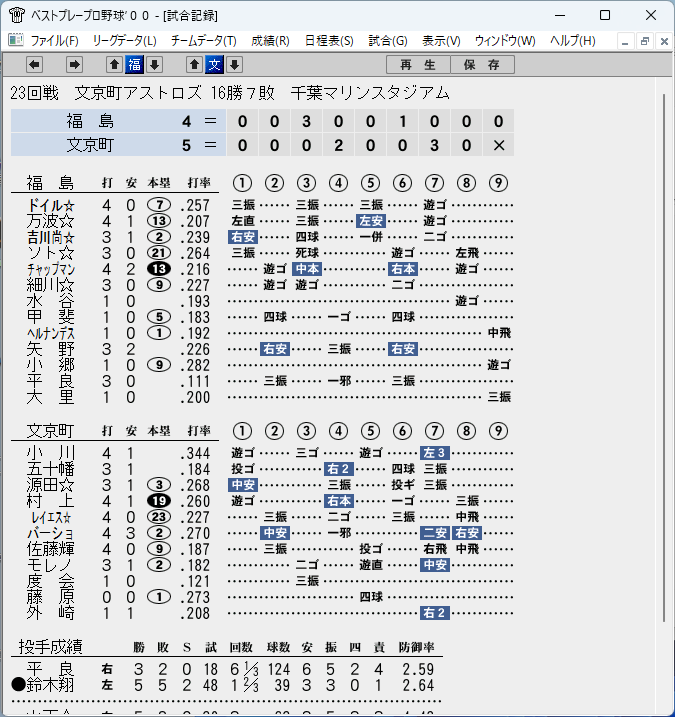
Task: Click down arrow beside 福 team icon
Action: [x=155, y=64]
